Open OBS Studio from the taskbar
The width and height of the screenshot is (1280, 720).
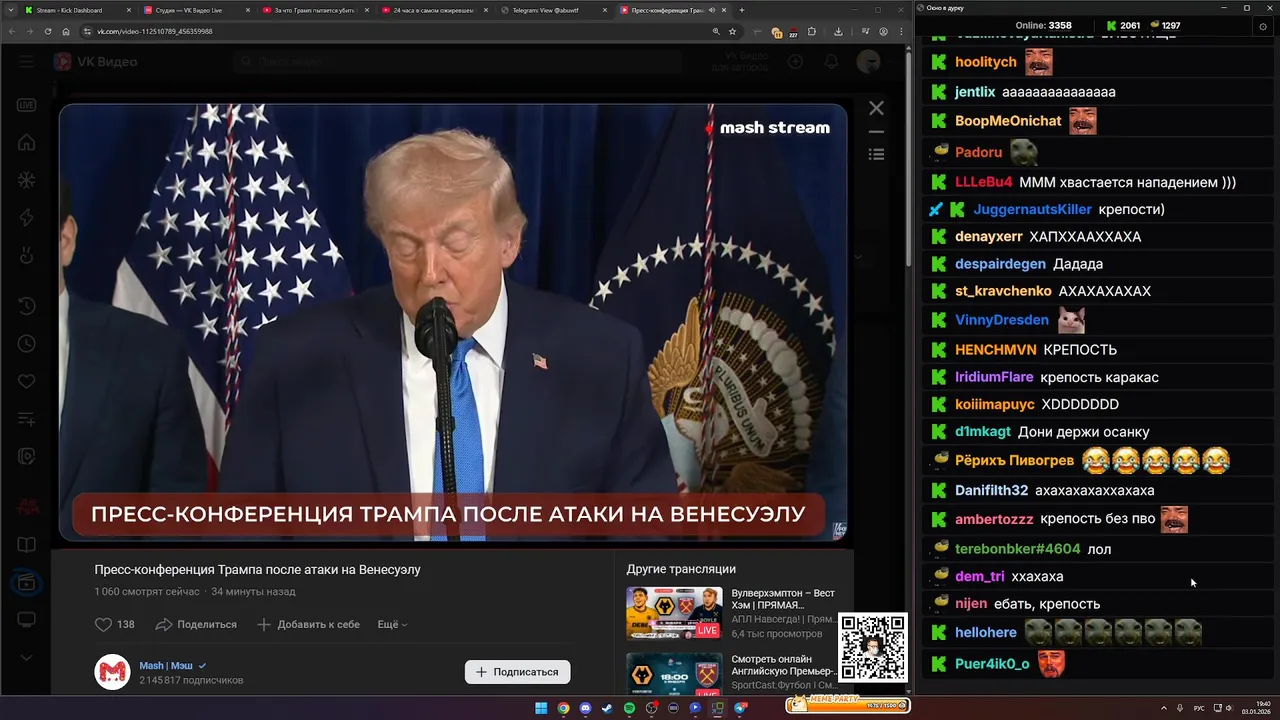[651, 708]
